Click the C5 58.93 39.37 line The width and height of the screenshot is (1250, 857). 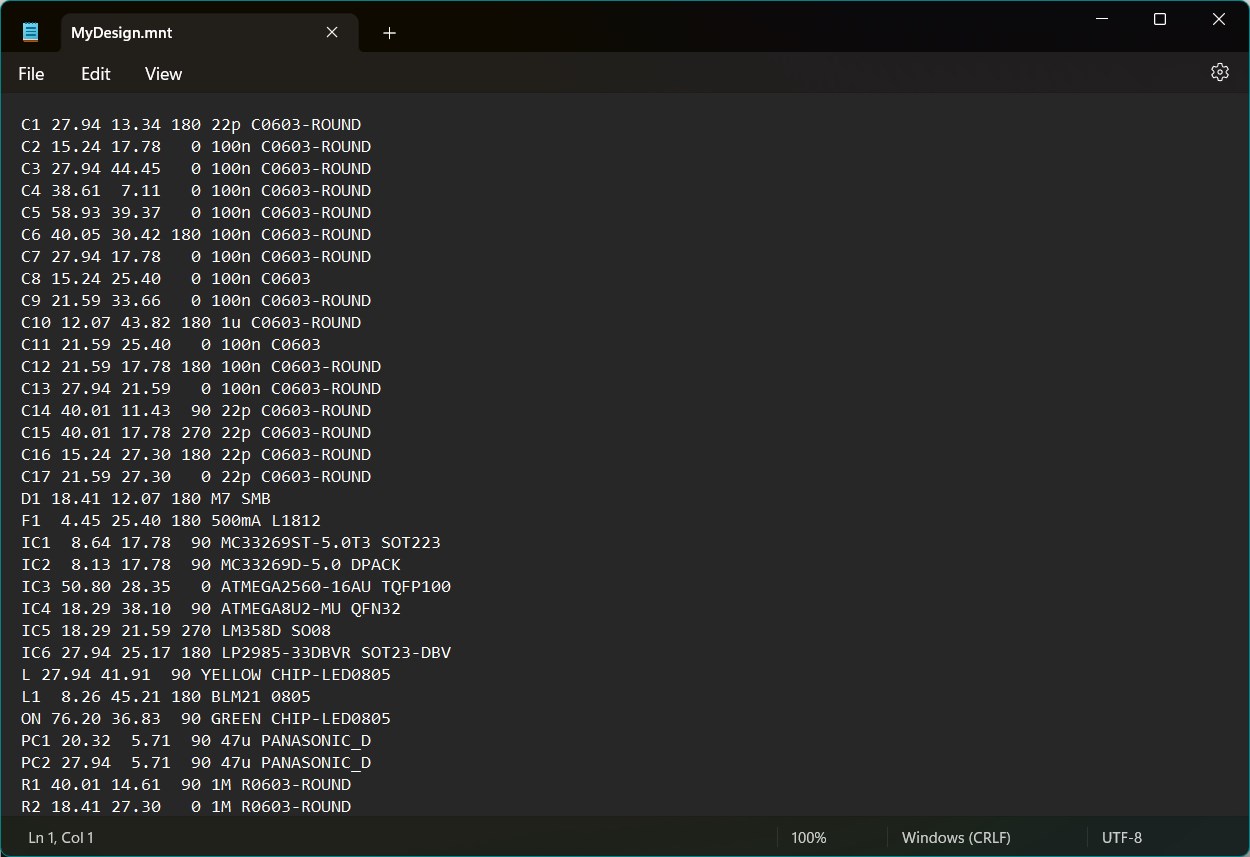(196, 213)
